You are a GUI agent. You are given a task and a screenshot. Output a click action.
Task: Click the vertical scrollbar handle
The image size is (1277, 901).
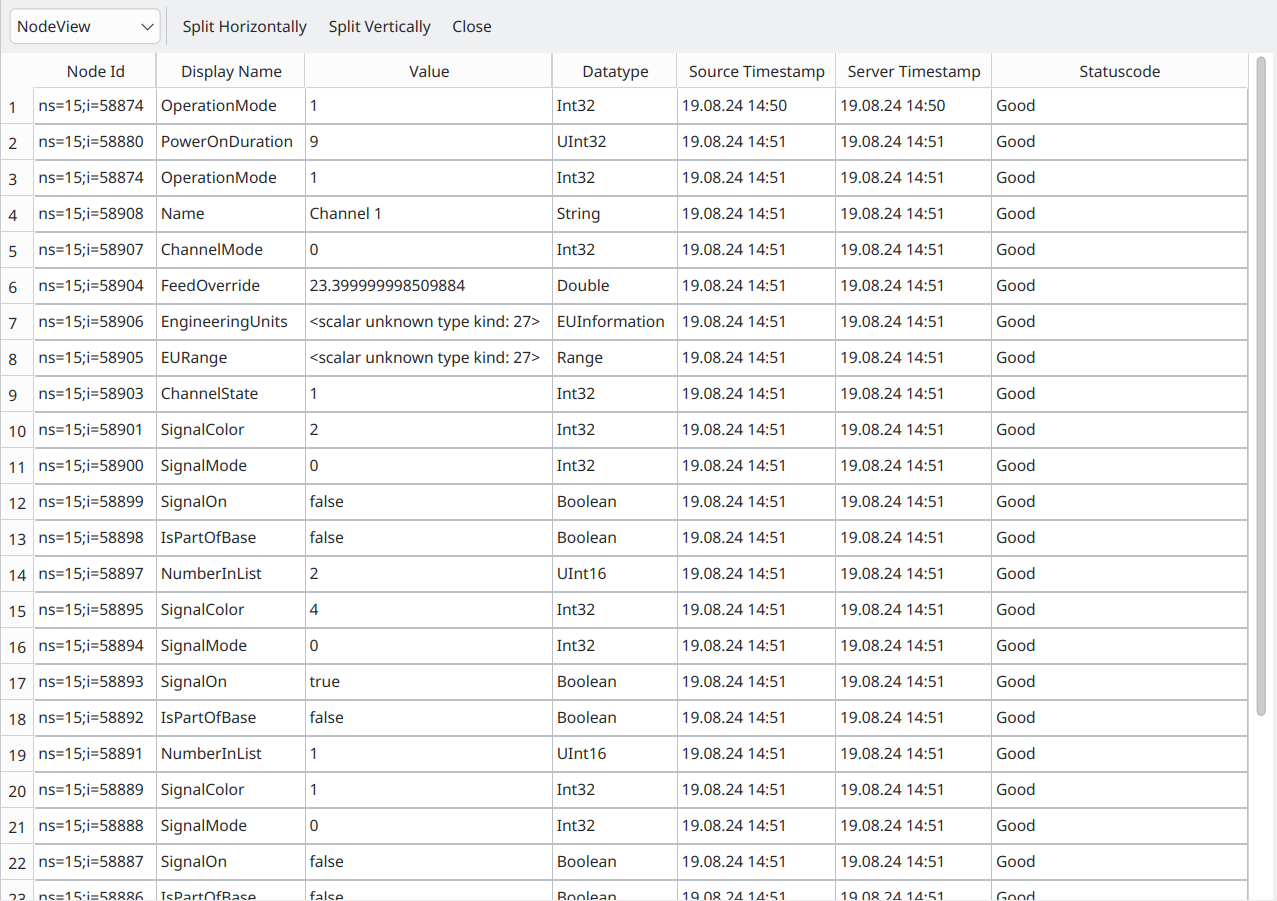pyautogui.click(x=1261, y=385)
